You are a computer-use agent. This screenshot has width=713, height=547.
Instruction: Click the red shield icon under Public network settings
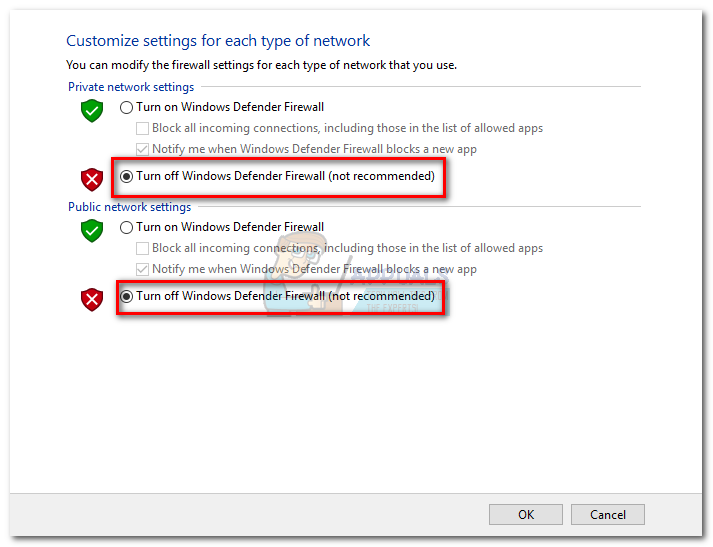coord(92,298)
